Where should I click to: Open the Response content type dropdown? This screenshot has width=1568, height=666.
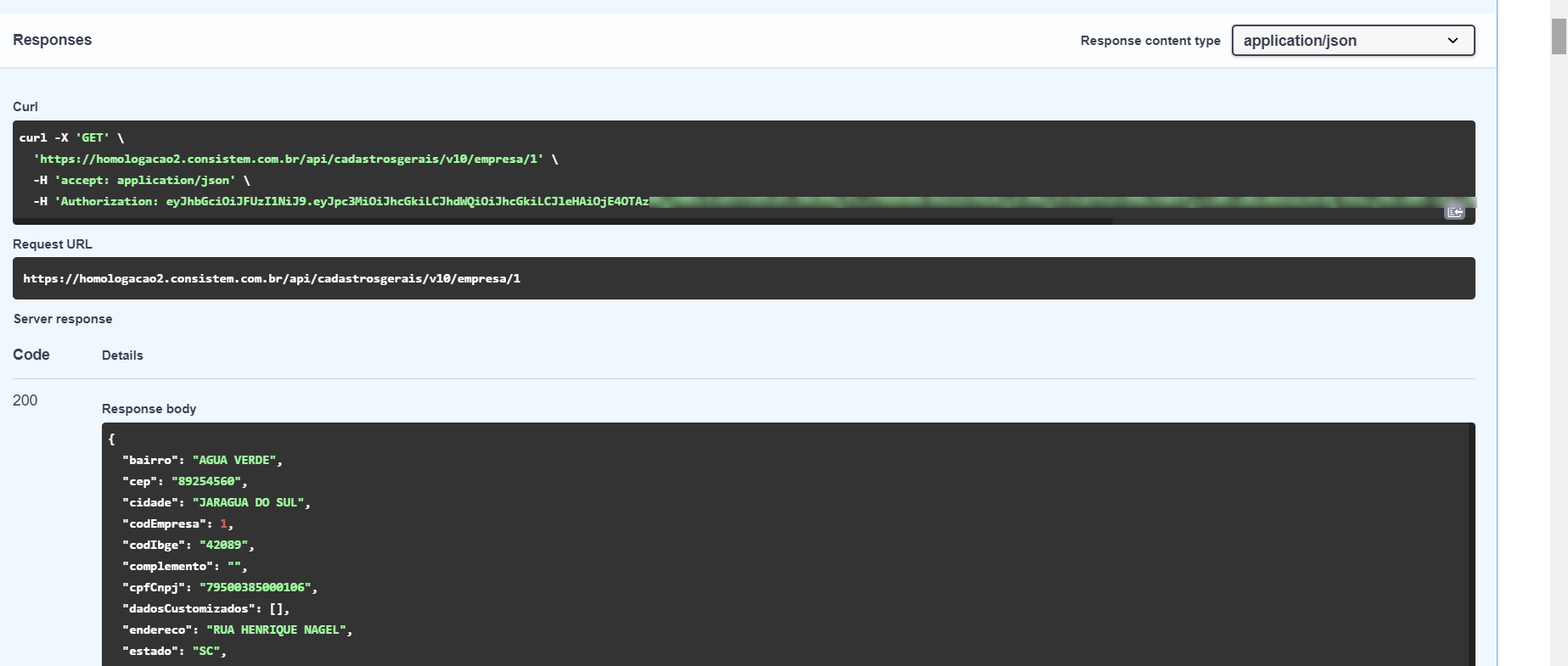1352,41
